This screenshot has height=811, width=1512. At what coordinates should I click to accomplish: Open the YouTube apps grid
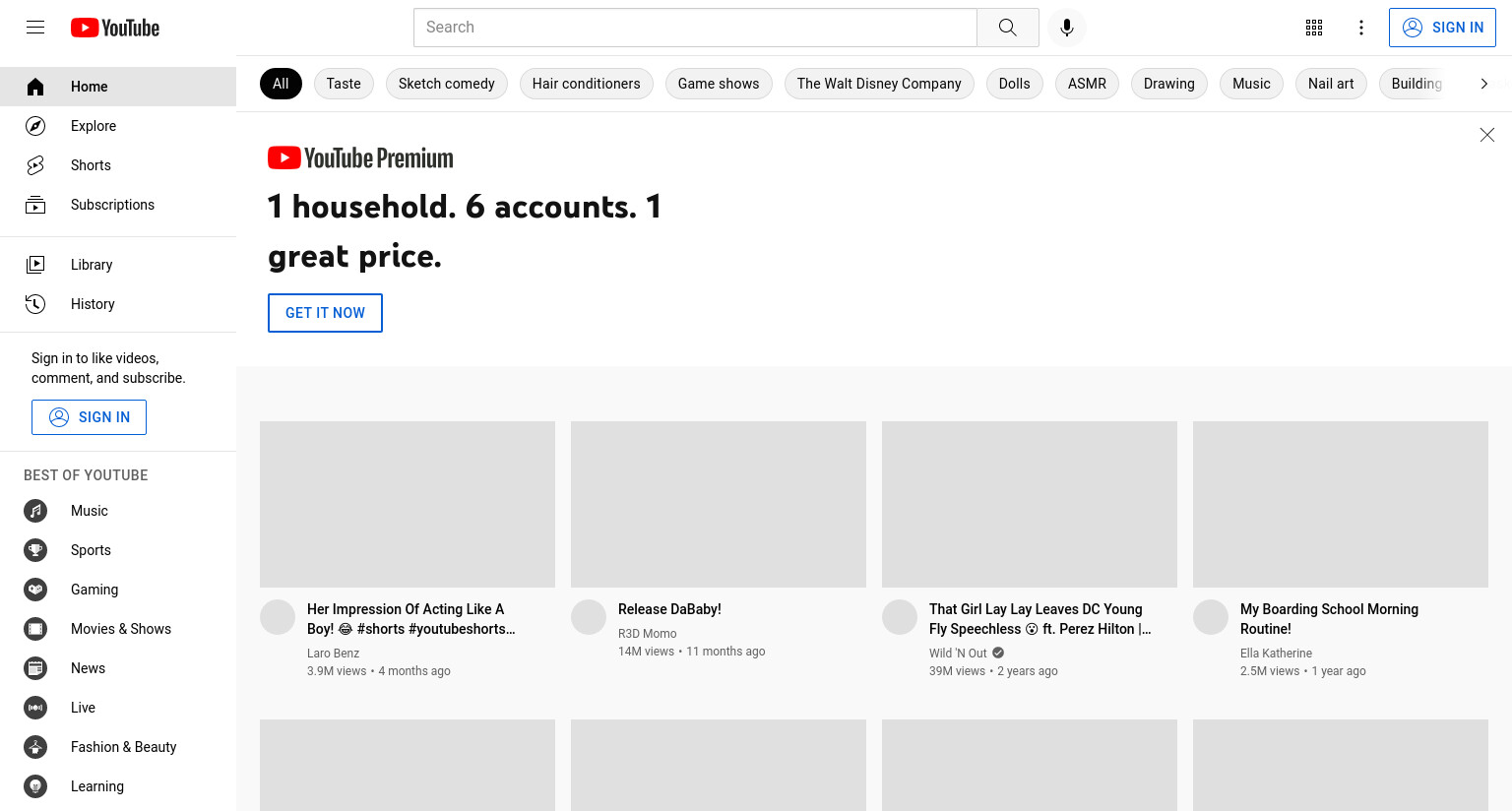(1314, 28)
